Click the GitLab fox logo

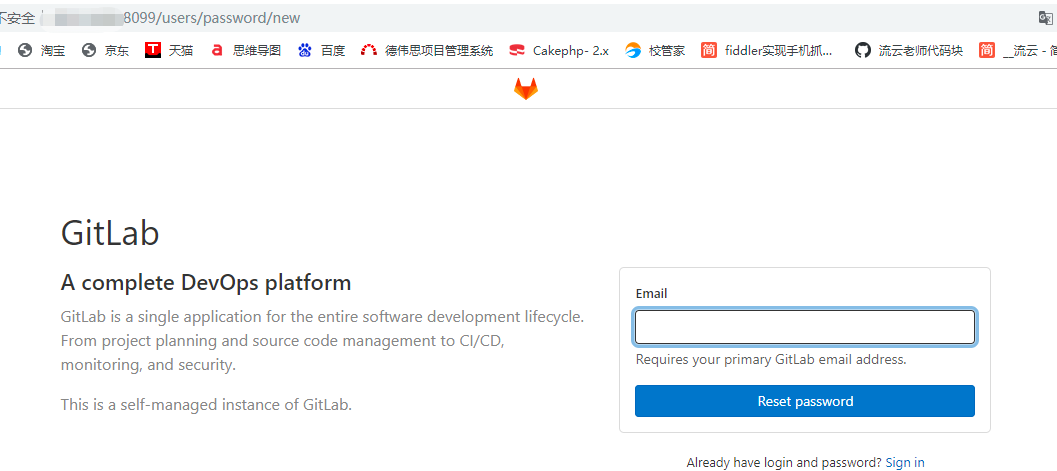[526, 89]
